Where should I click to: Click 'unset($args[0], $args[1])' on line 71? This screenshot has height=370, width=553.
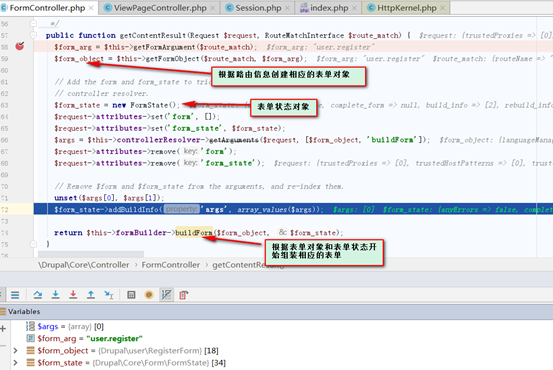[107, 198]
